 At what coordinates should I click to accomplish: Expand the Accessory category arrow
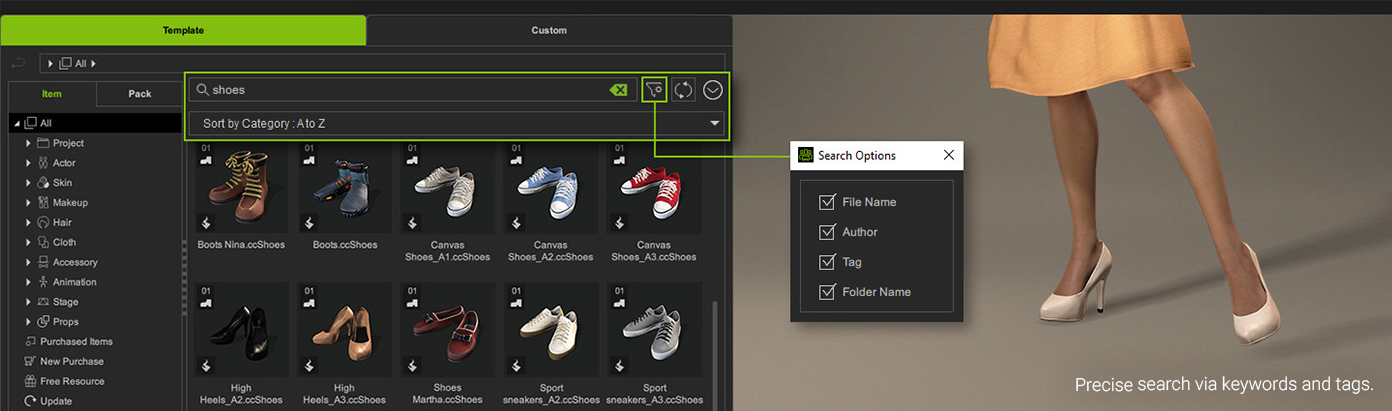[x=29, y=262]
